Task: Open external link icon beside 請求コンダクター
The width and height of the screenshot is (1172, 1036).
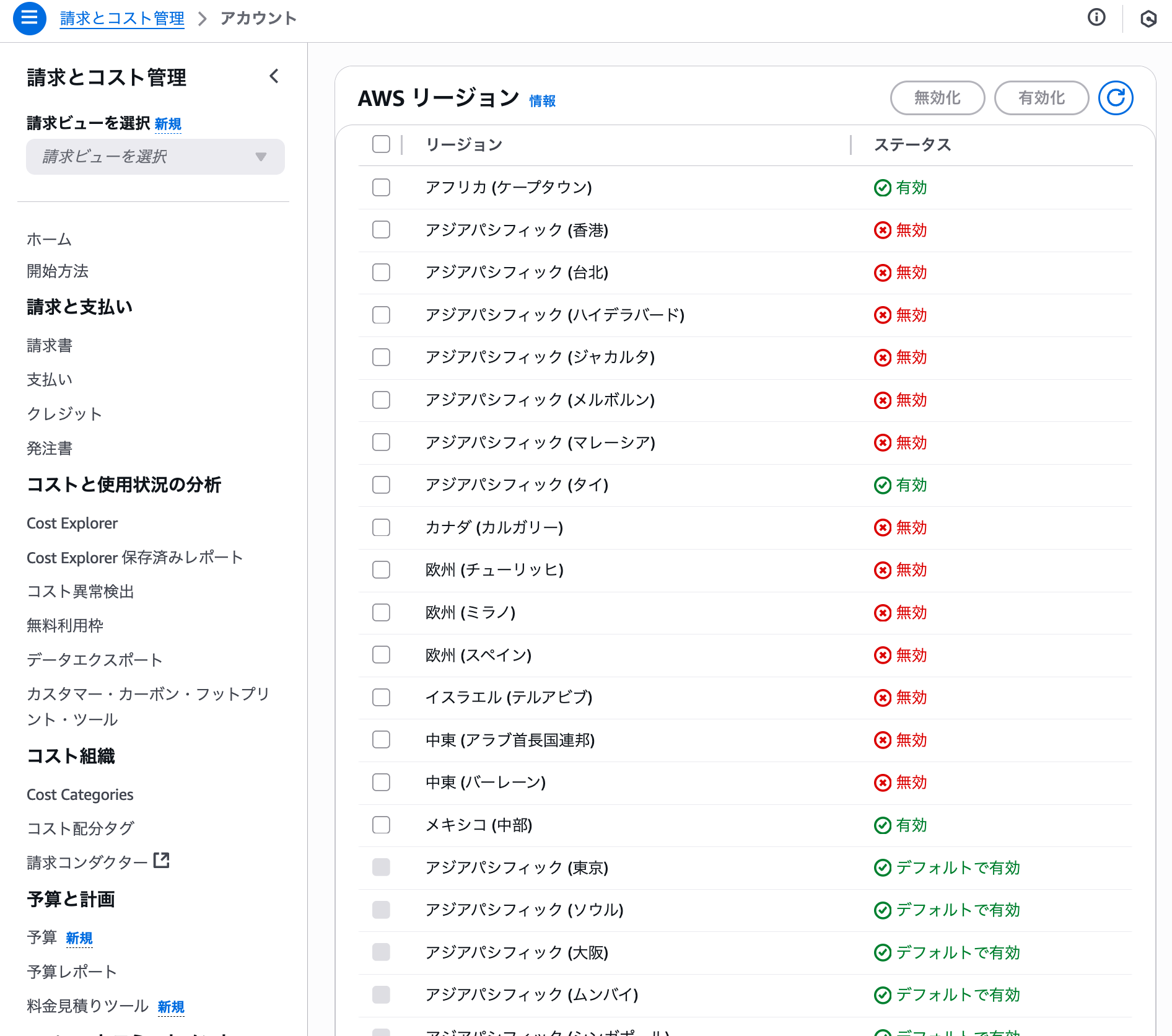Action: tap(161, 860)
